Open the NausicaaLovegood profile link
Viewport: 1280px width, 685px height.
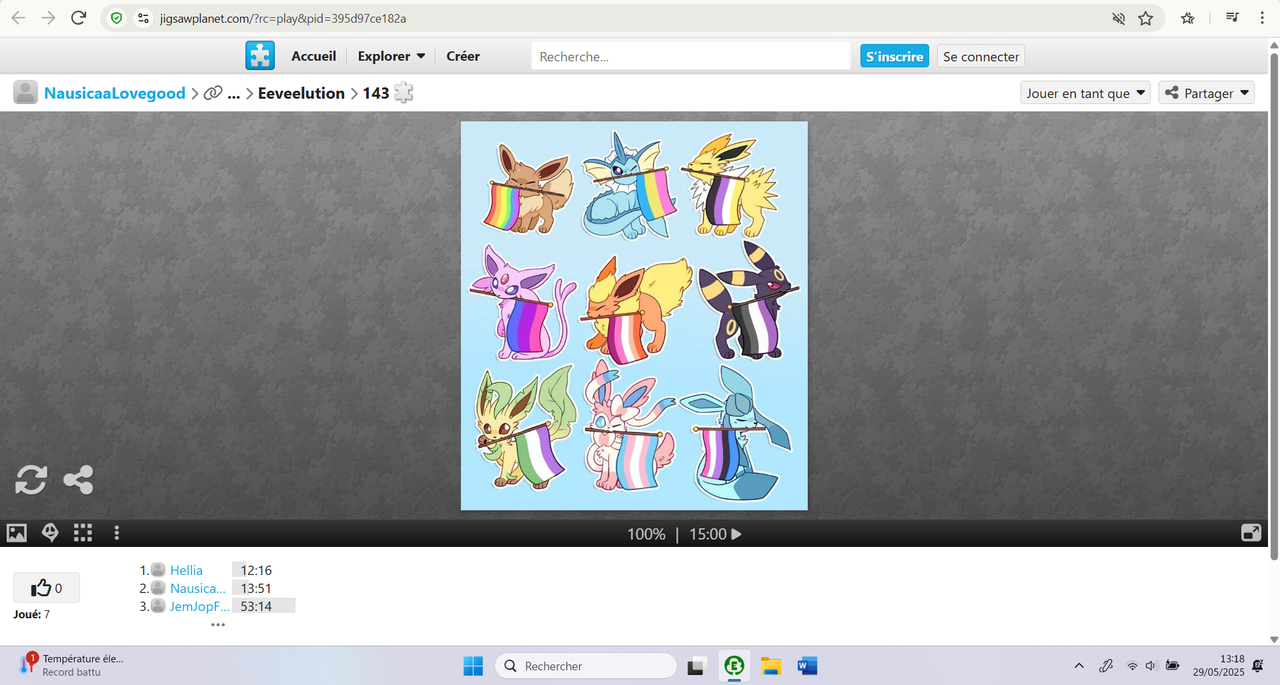(115, 93)
